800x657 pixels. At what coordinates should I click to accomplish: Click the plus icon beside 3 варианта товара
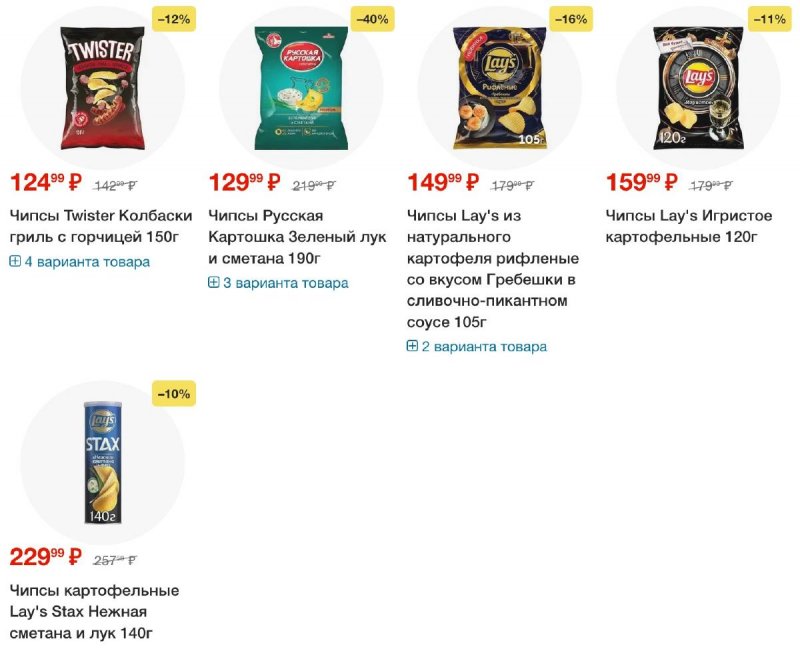pyautogui.click(x=214, y=283)
